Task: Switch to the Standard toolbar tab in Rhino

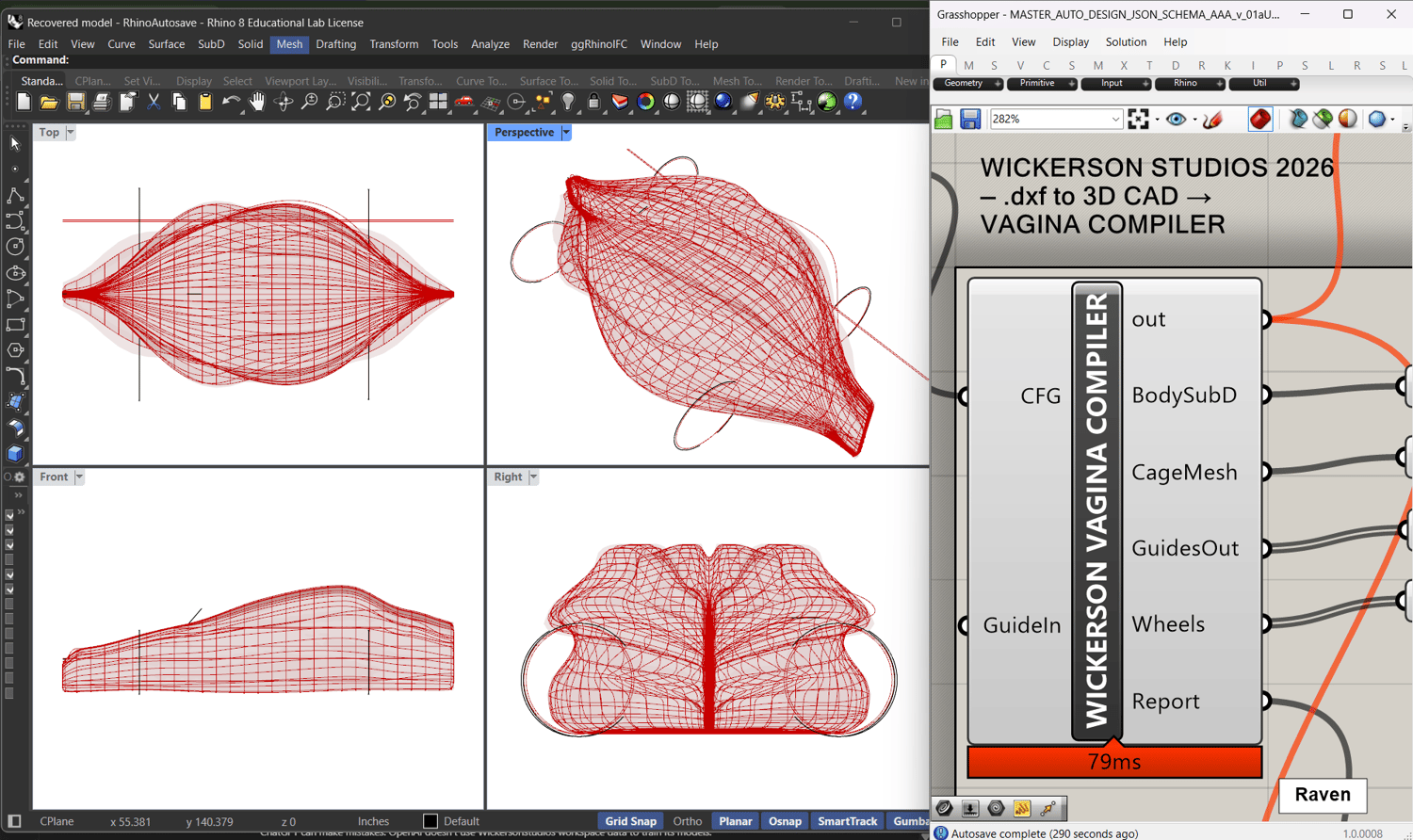Action: (x=41, y=81)
